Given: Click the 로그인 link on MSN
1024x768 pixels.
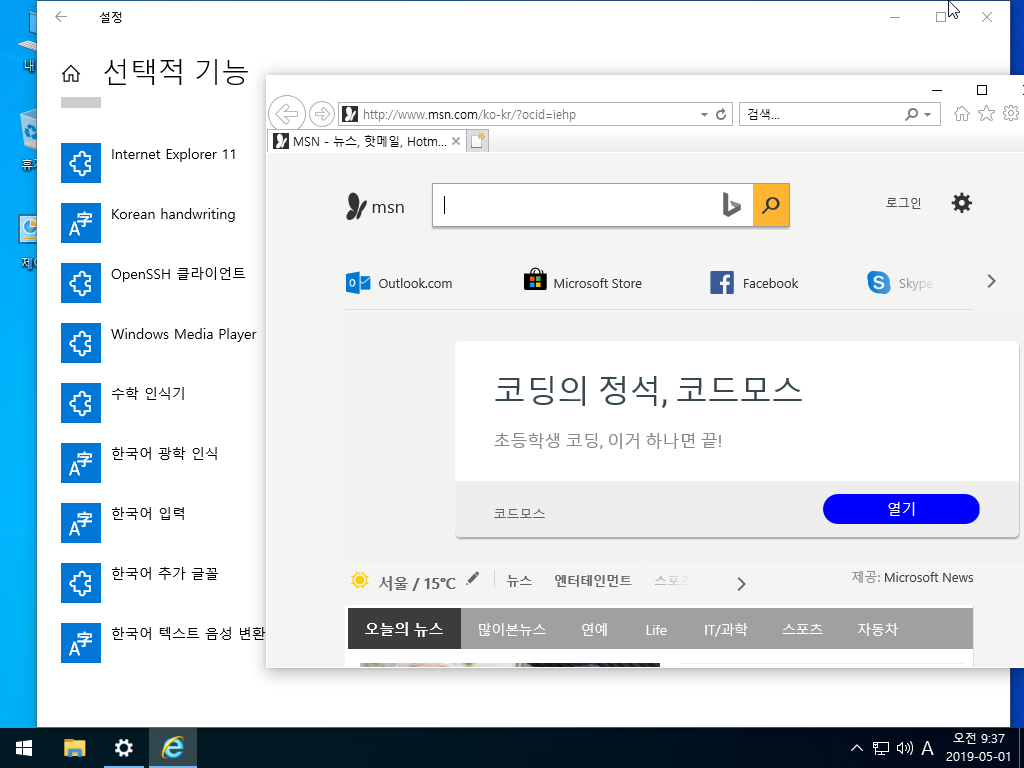Looking at the screenshot, I should pos(903,203).
